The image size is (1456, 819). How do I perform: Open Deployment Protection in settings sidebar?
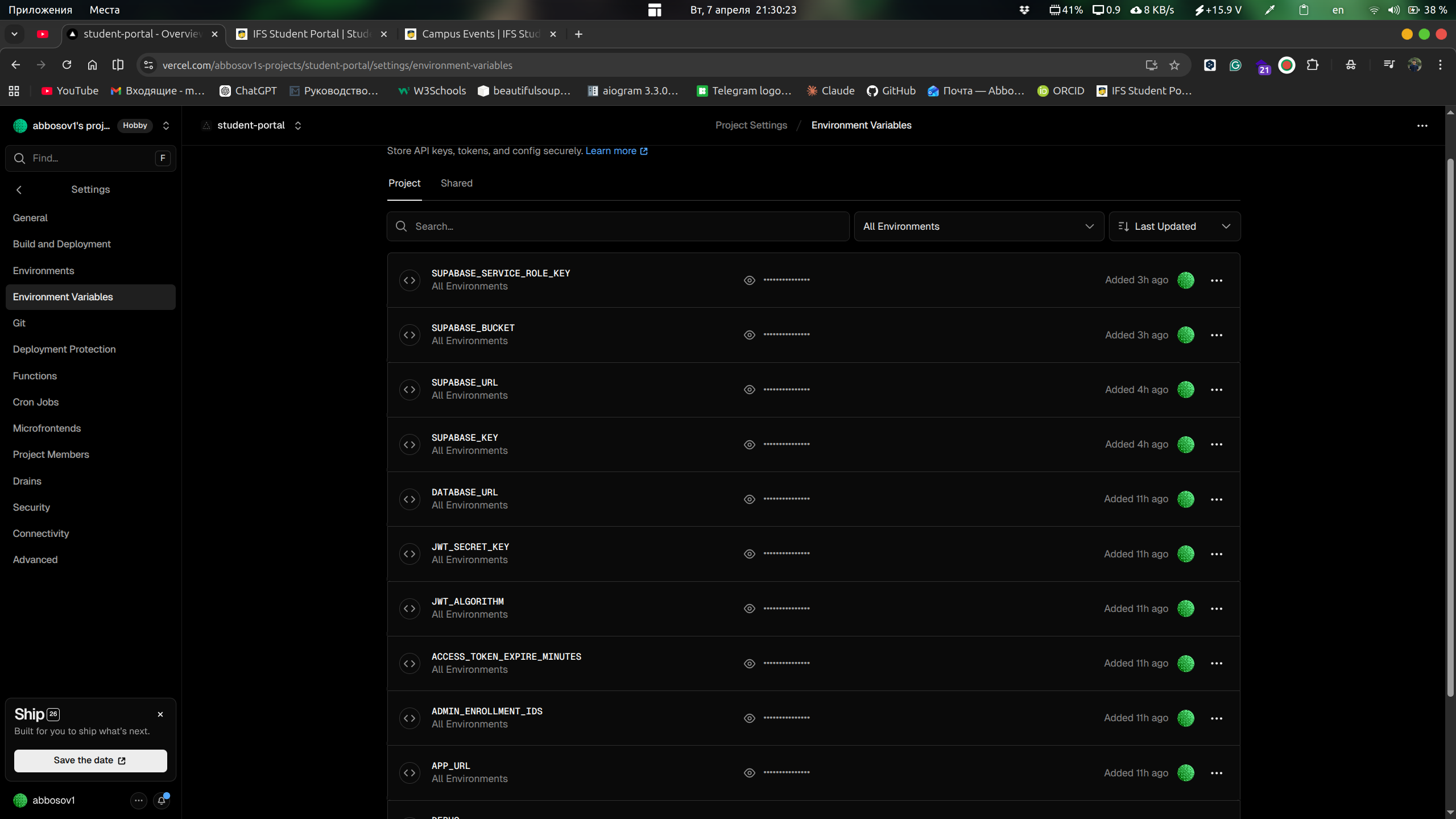(64, 349)
